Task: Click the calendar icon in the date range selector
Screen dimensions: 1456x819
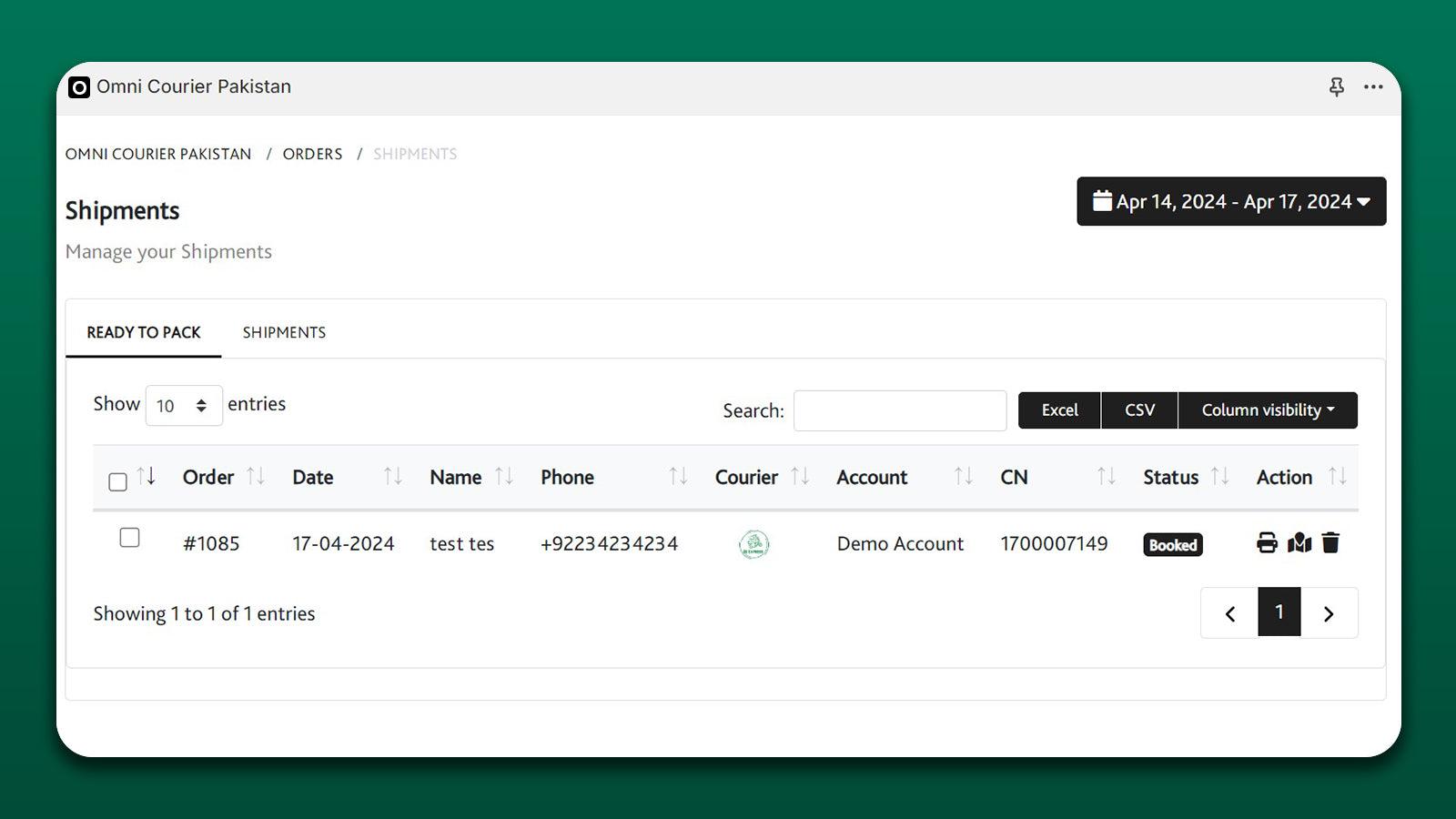Action: point(1102,201)
